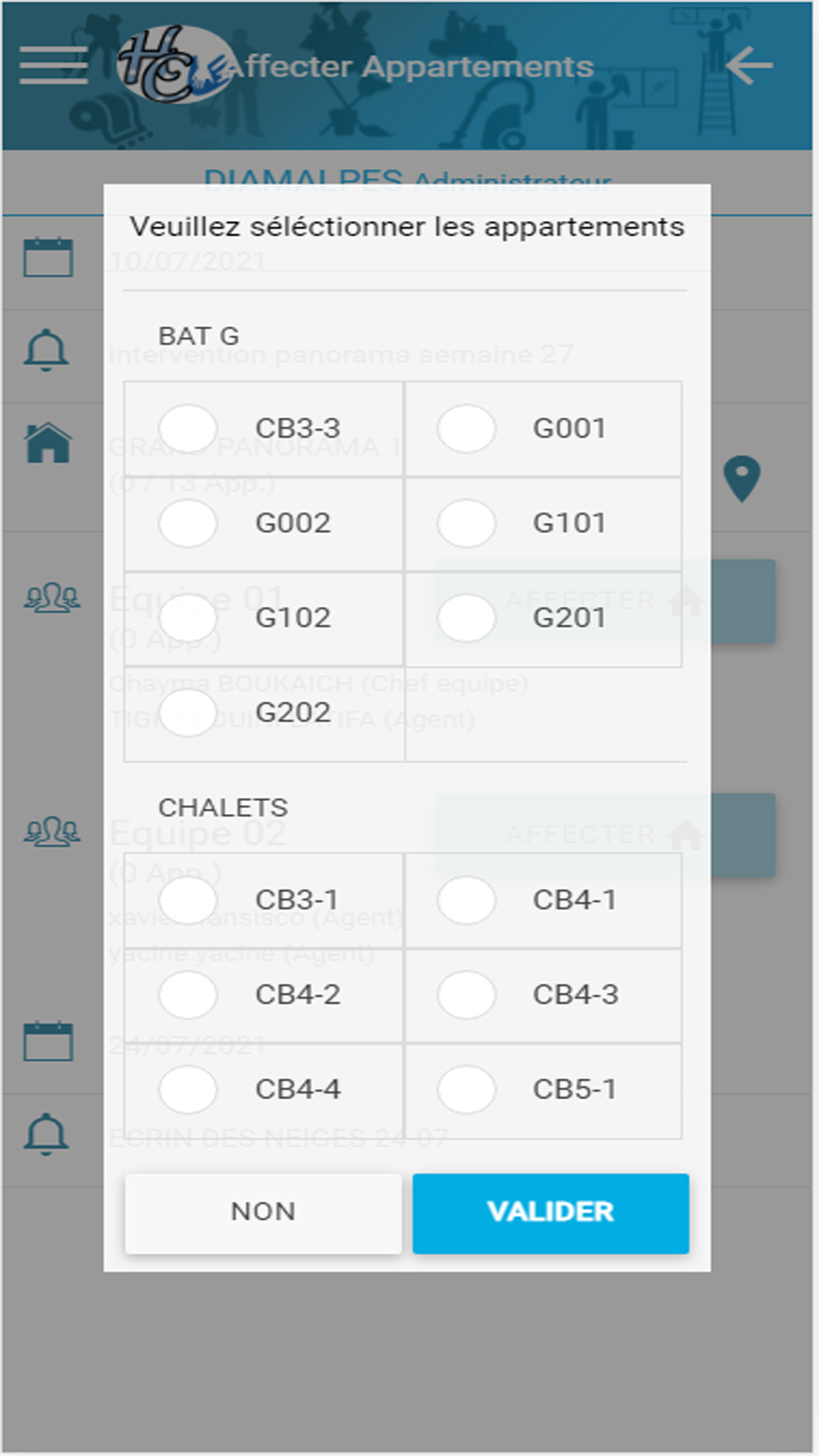Select the CB5-1 chalet radio button

467,1089
